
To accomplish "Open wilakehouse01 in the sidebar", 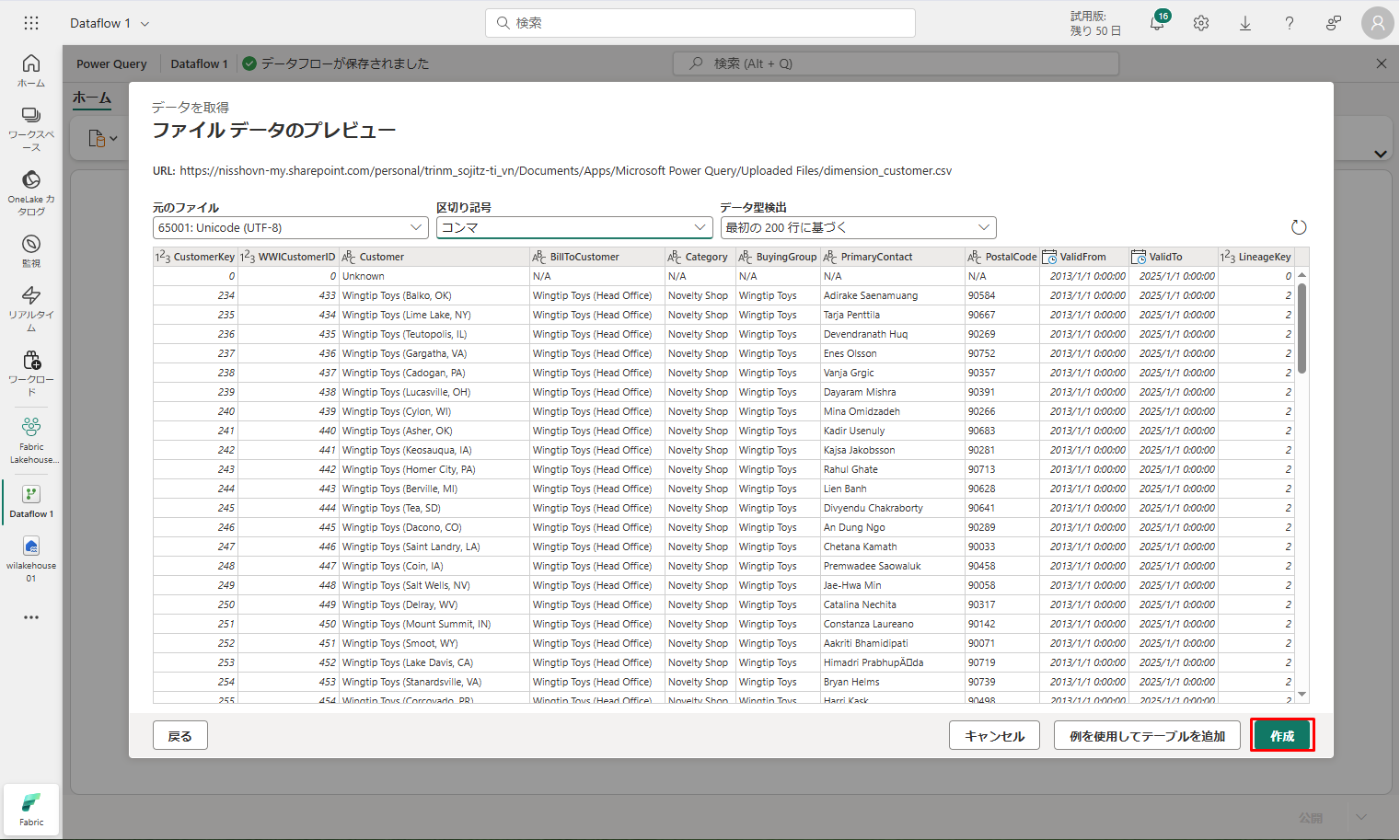I will tap(31, 558).
